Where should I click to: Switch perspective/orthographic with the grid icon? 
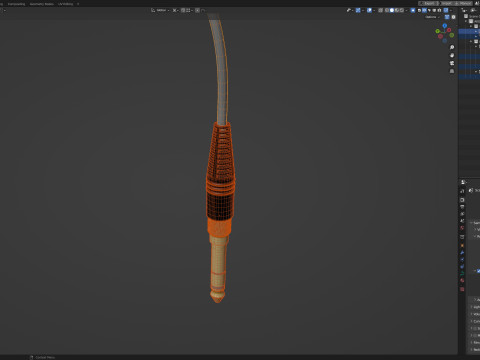[x=452, y=71]
